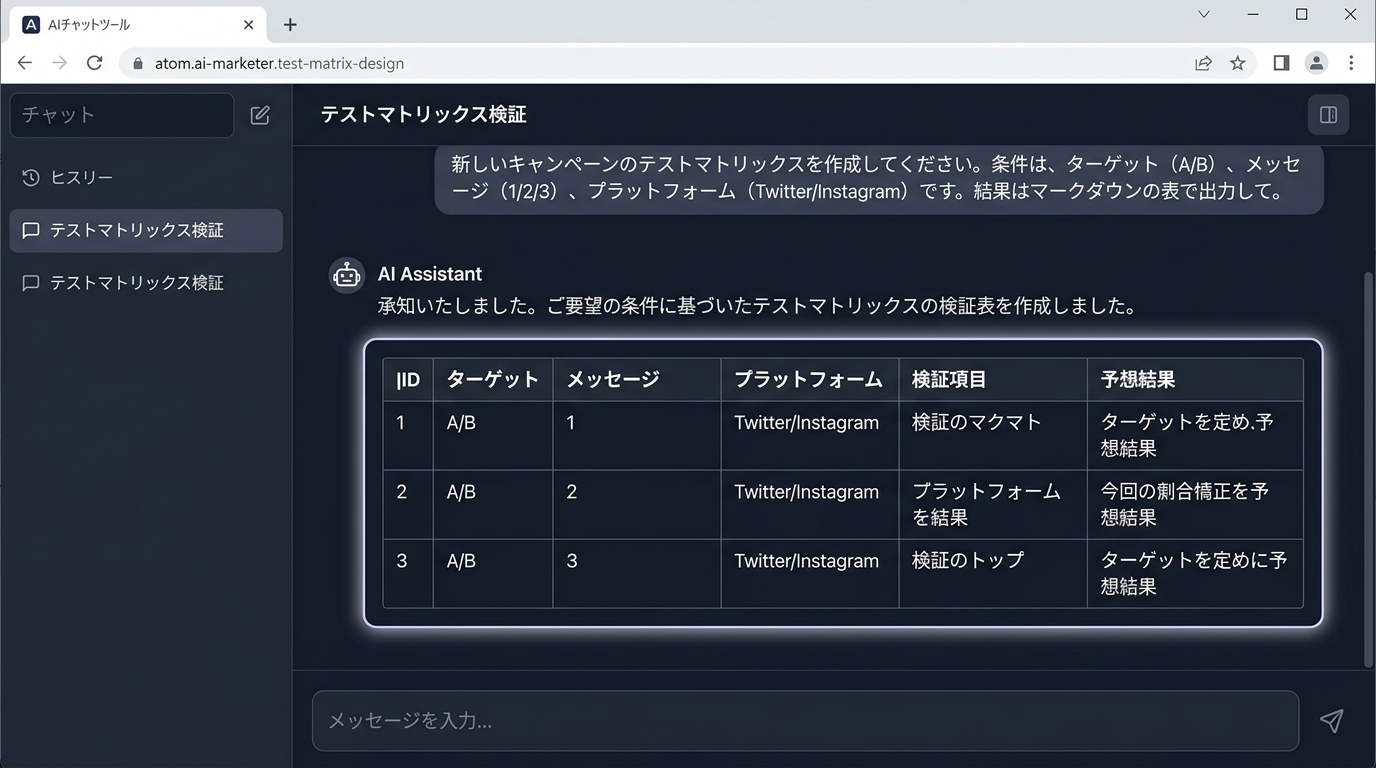Viewport: 1376px width, 768px height.
Task: Click the send message paper plane icon
Action: pos(1330,720)
